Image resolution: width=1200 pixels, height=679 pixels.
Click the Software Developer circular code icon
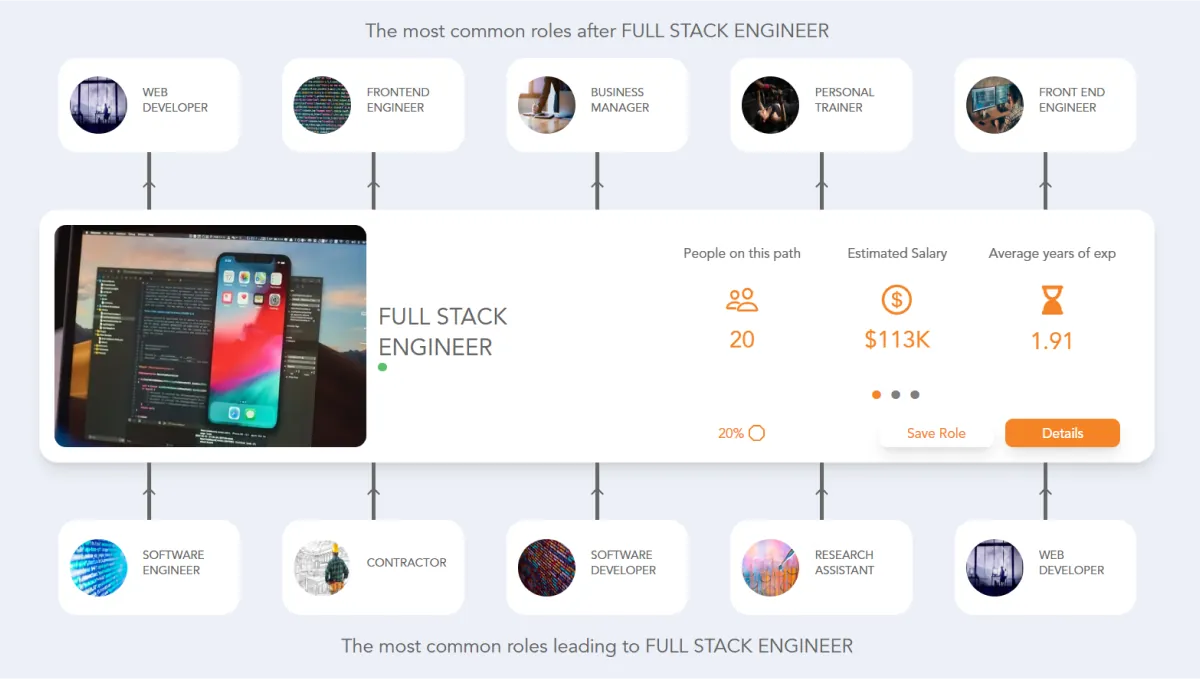[x=547, y=566]
